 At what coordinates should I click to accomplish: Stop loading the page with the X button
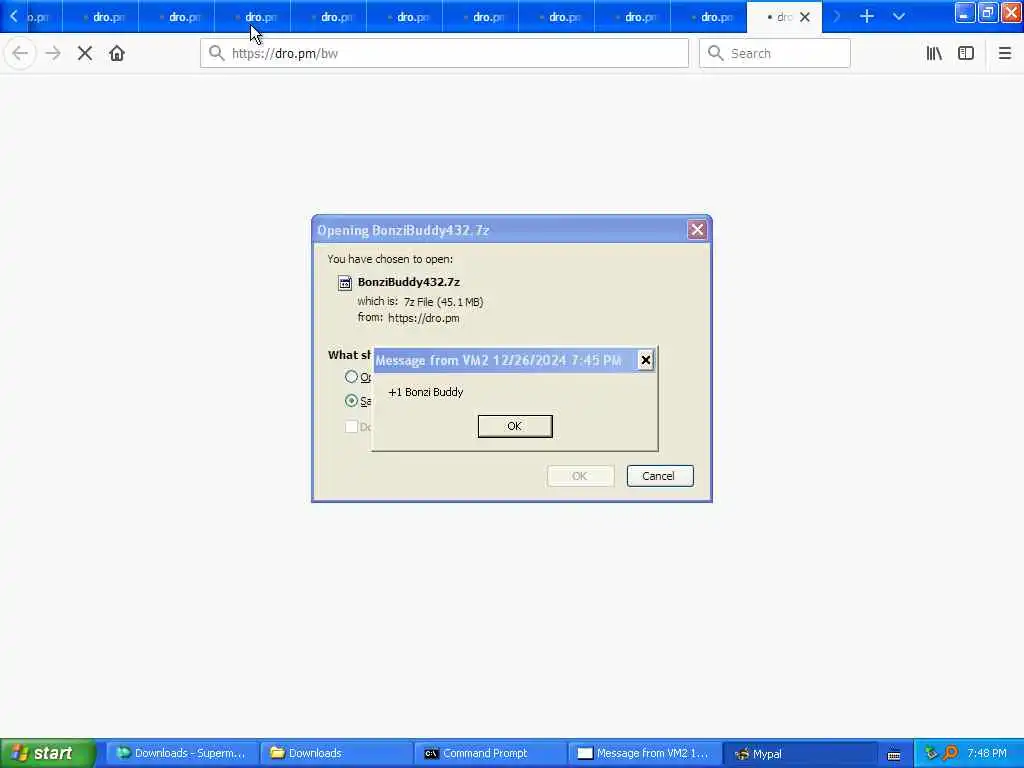[85, 54]
